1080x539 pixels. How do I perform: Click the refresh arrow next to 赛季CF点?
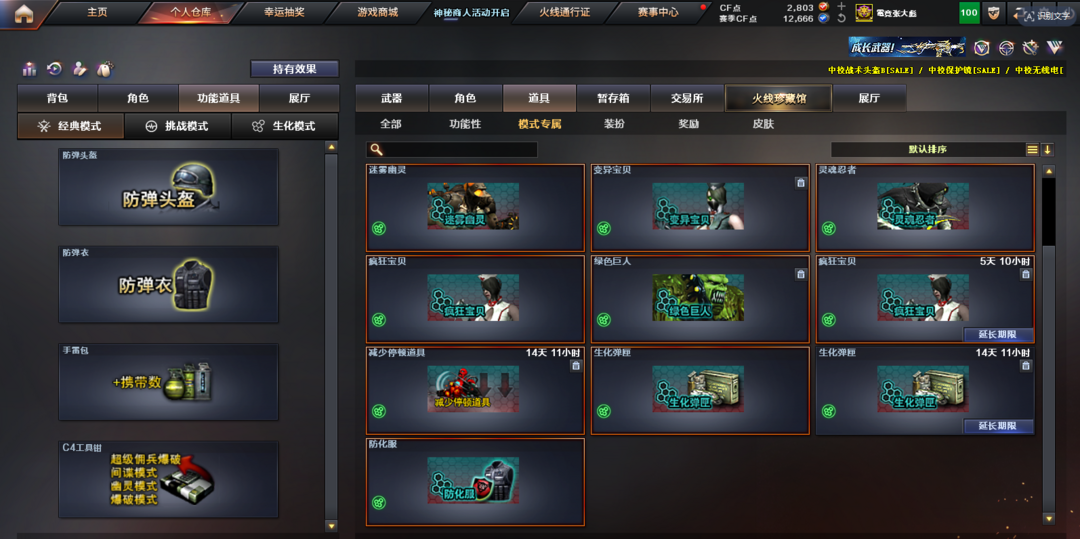point(841,18)
